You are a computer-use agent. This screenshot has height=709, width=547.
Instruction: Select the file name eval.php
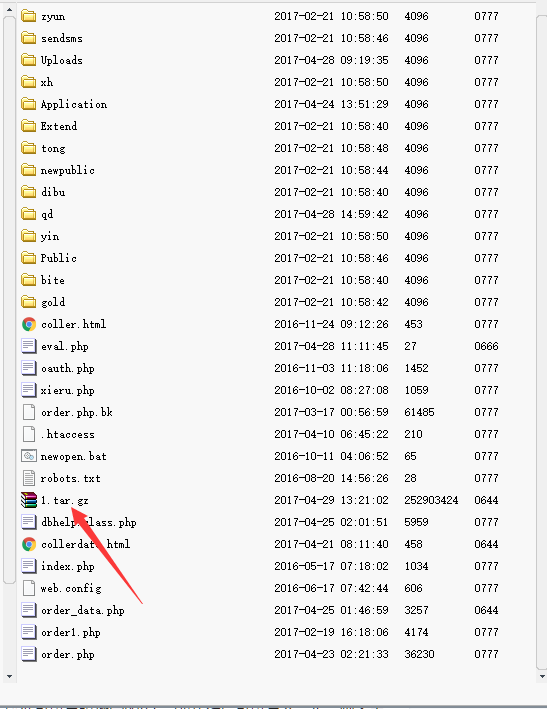[x=65, y=346]
